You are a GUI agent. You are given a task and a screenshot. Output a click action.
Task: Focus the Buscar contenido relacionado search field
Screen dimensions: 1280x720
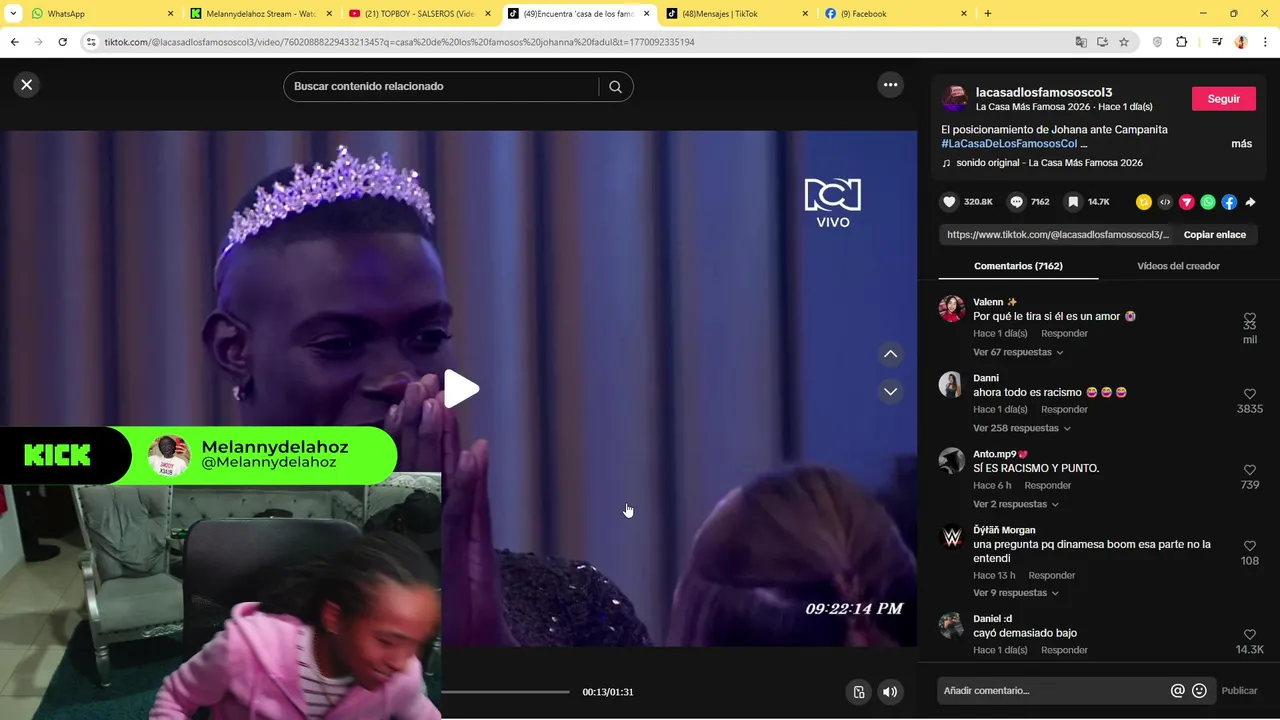[445, 87]
